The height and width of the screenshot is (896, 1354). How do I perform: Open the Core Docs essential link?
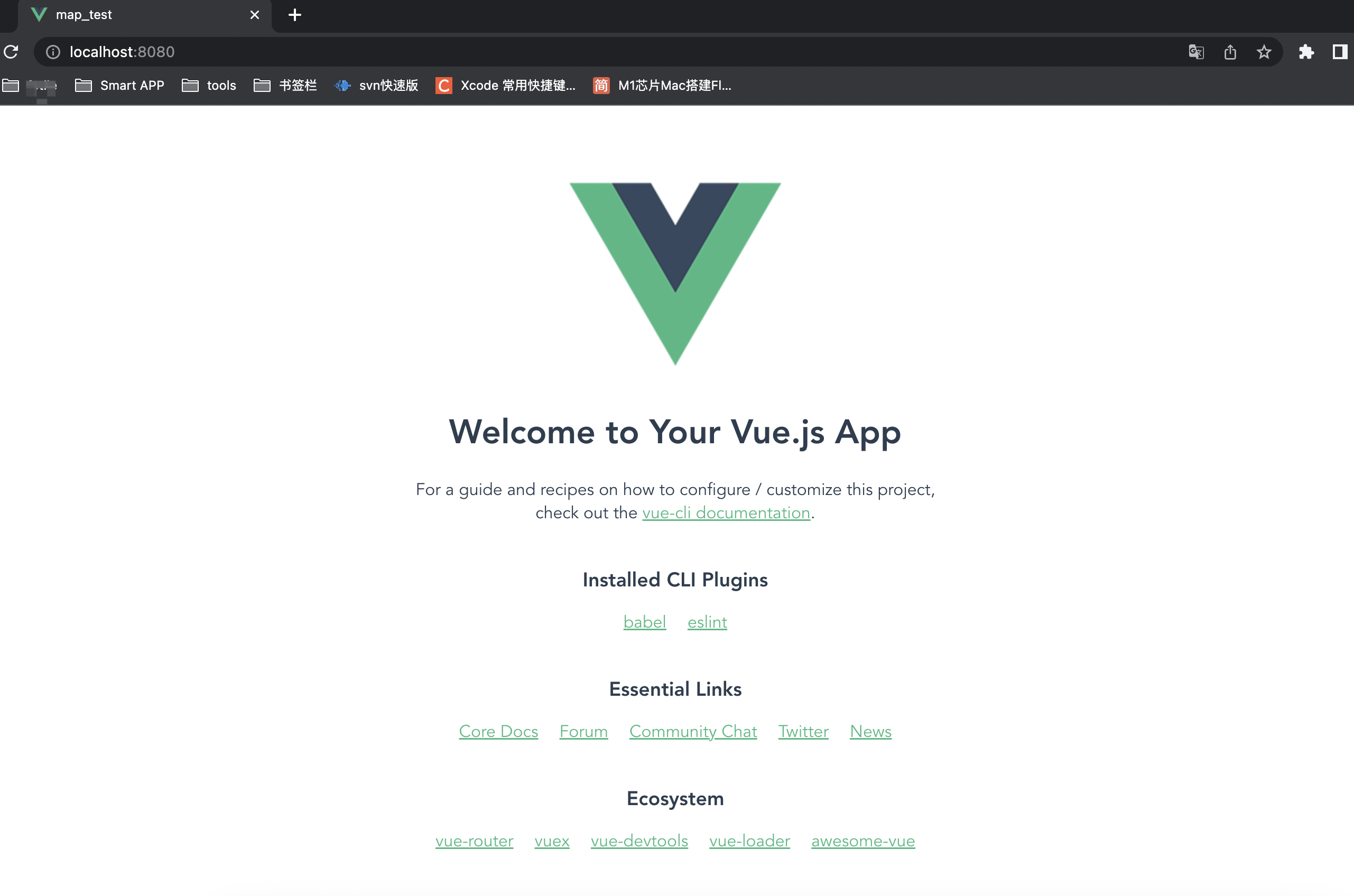[x=497, y=730]
